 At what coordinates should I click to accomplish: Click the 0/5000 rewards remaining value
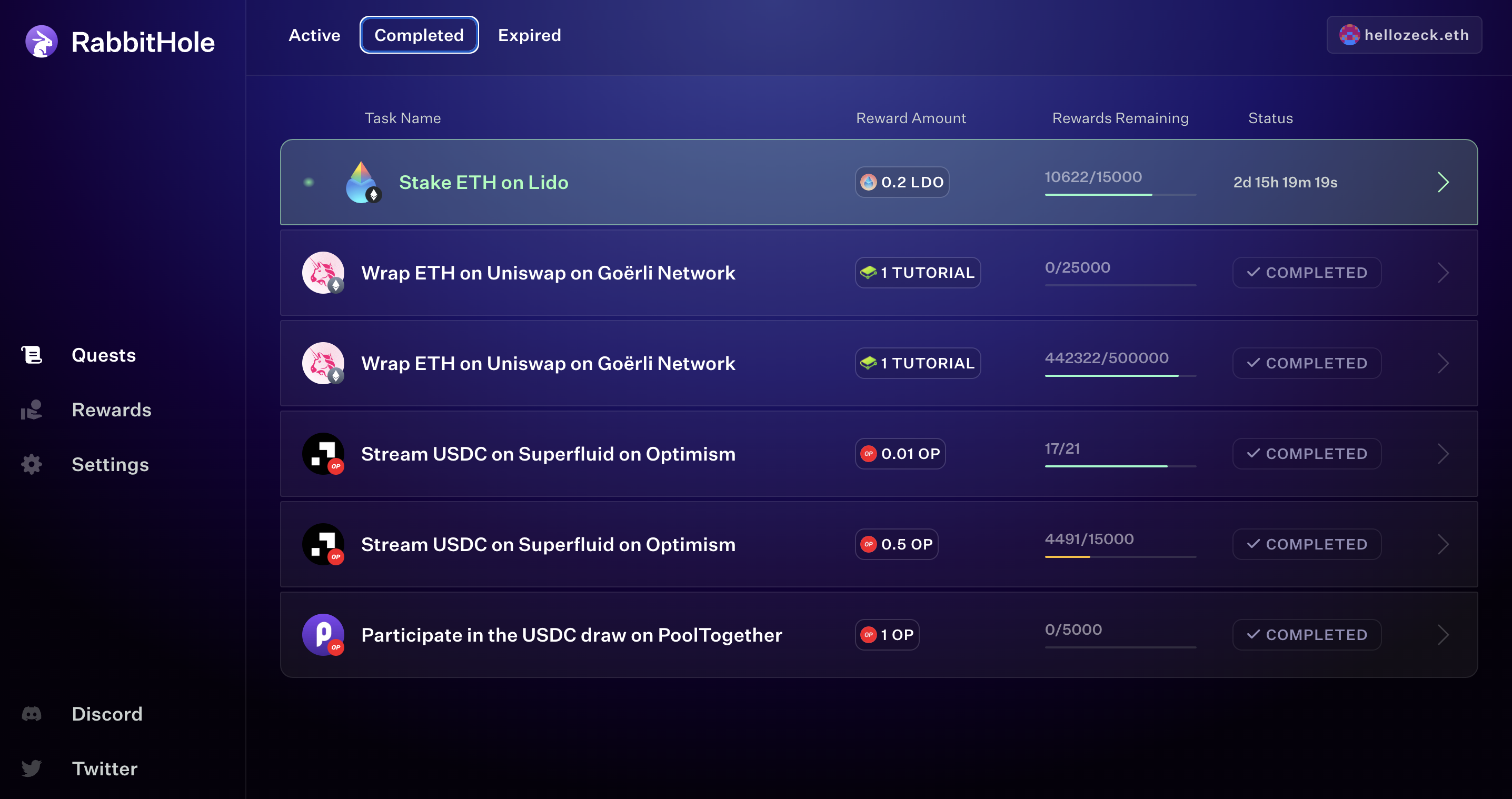tap(1073, 630)
